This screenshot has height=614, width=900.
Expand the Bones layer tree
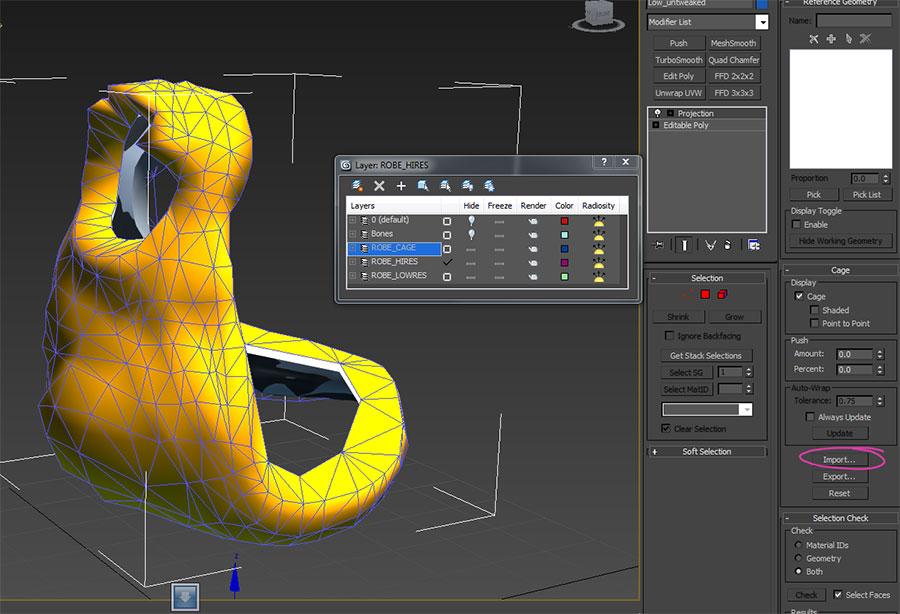(352, 234)
